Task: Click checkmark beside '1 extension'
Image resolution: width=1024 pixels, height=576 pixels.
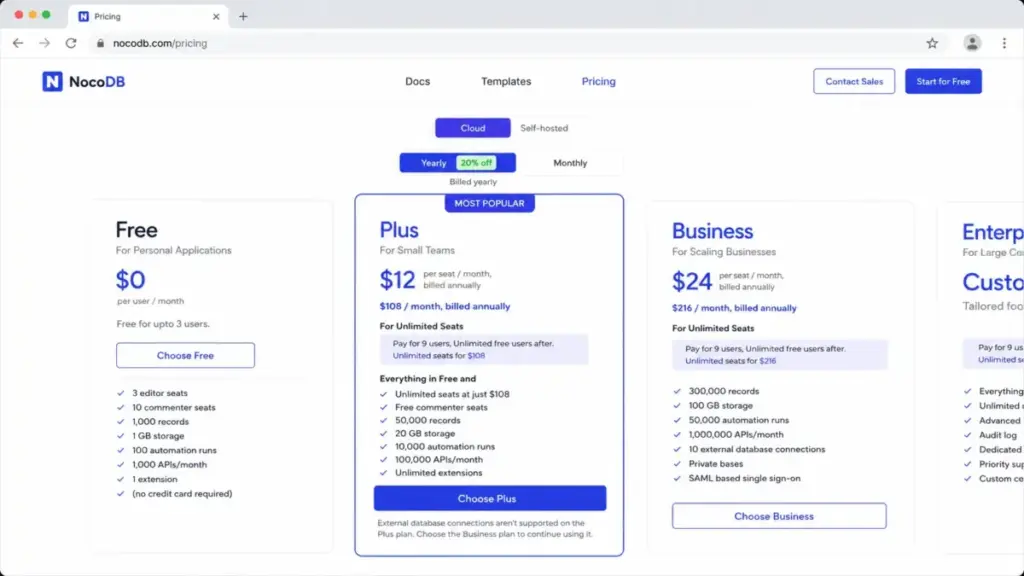Action: tap(120, 479)
